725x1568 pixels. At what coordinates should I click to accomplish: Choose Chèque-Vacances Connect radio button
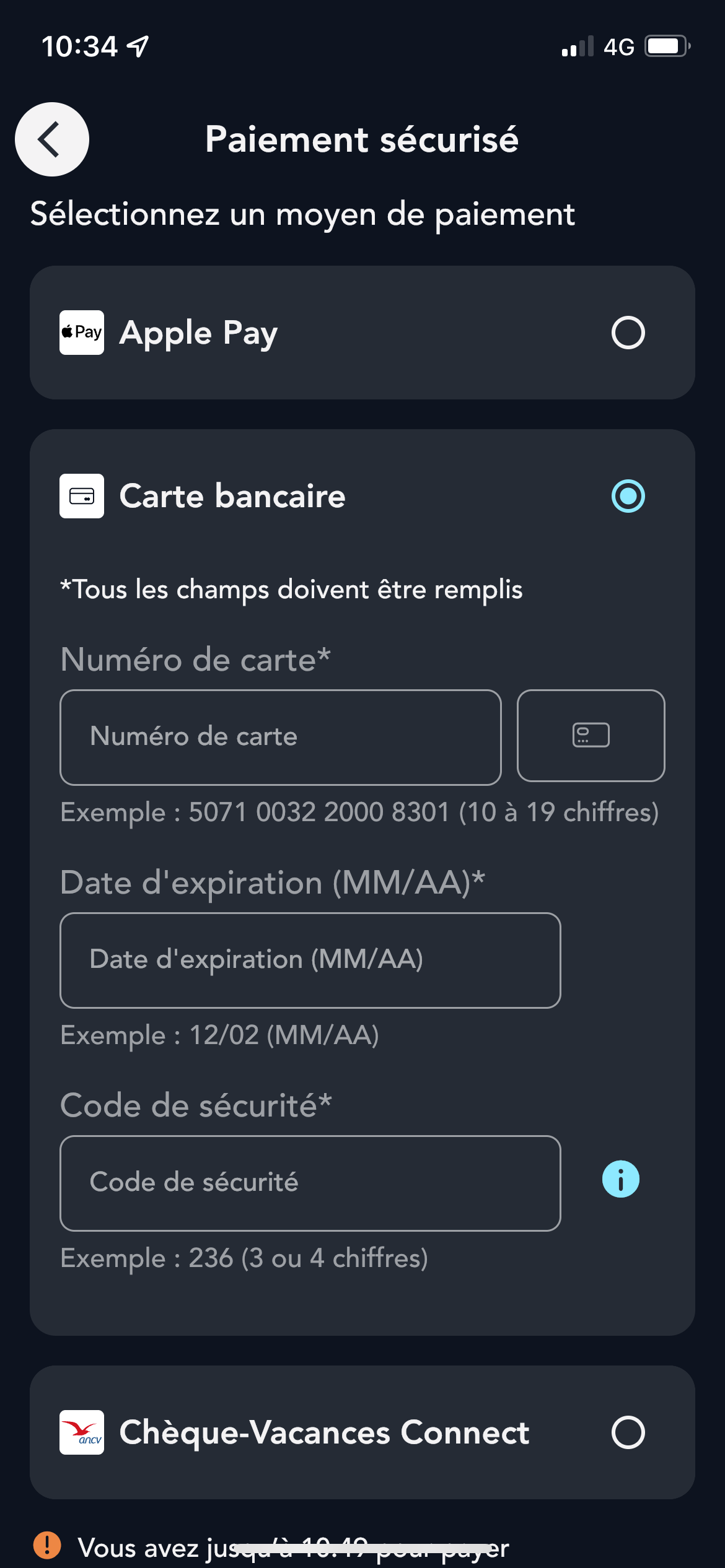pyautogui.click(x=628, y=1432)
